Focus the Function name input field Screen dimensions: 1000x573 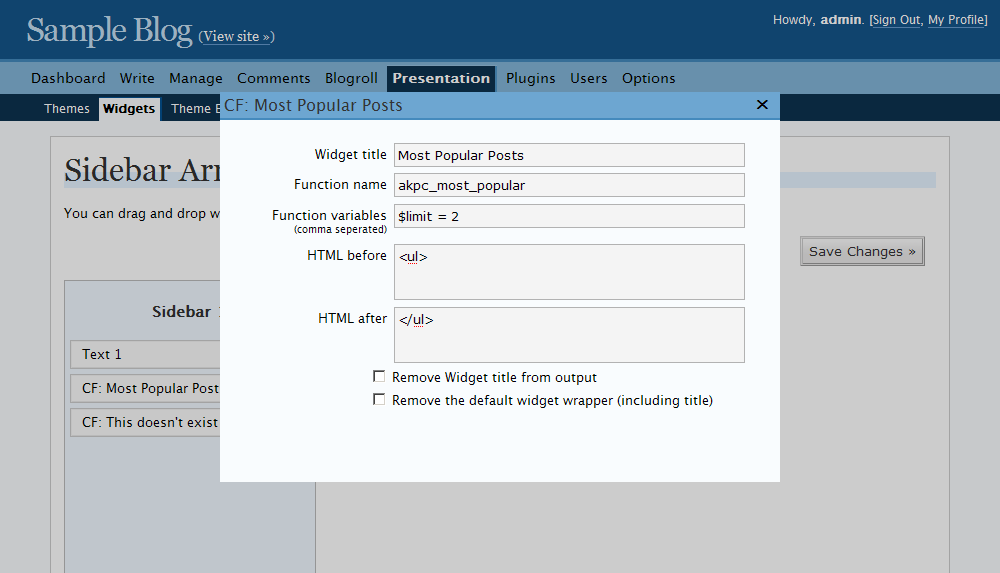point(568,185)
